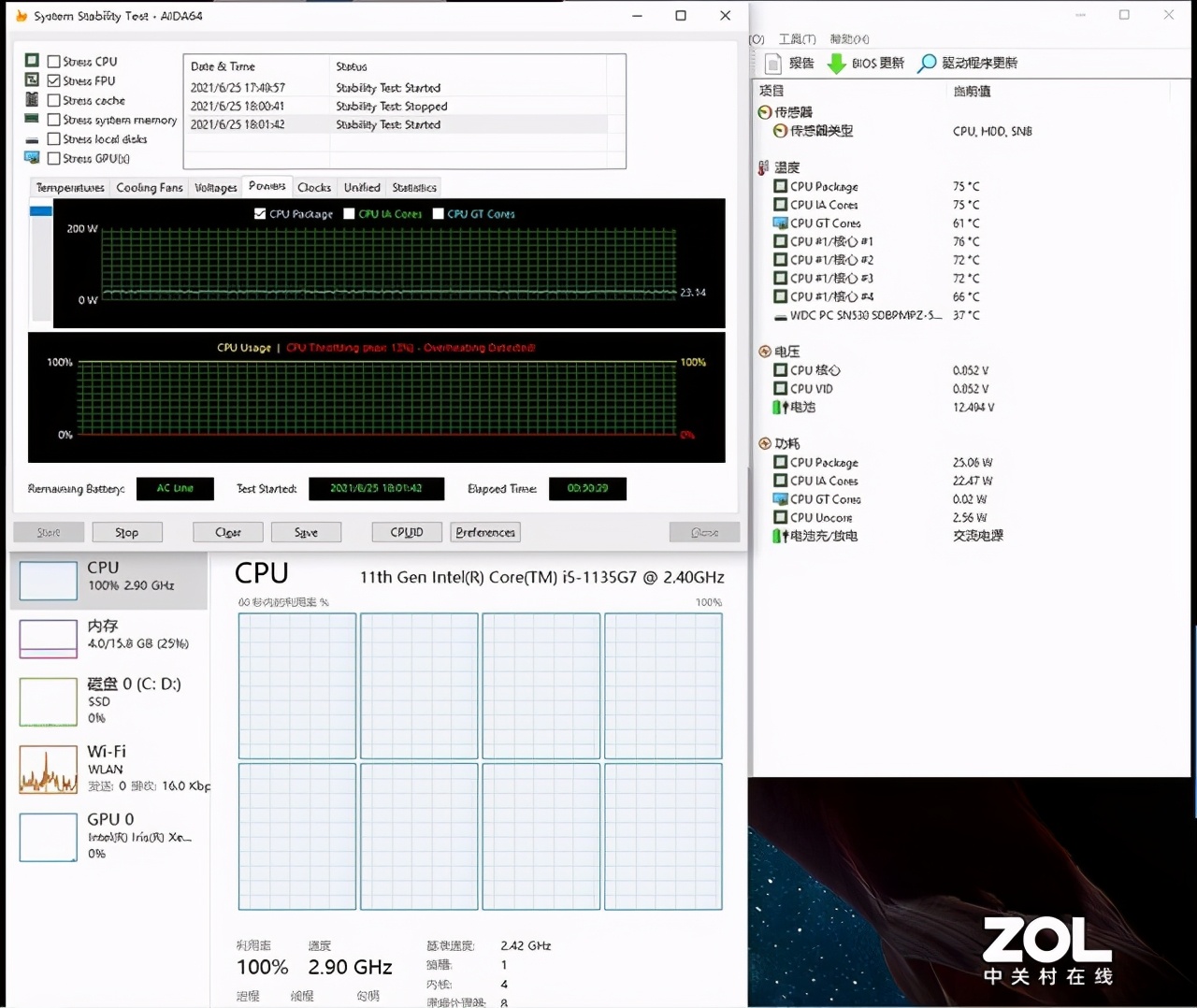This screenshot has width=1197, height=1008.
Task: Click the sensor type icon in the sensor list
Action: [780, 131]
